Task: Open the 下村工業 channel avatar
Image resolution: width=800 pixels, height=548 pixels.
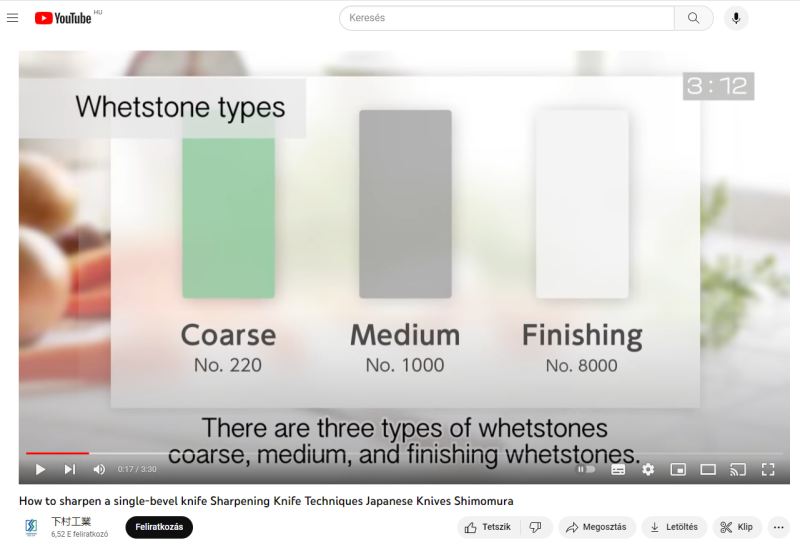Action: pyautogui.click(x=31, y=527)
